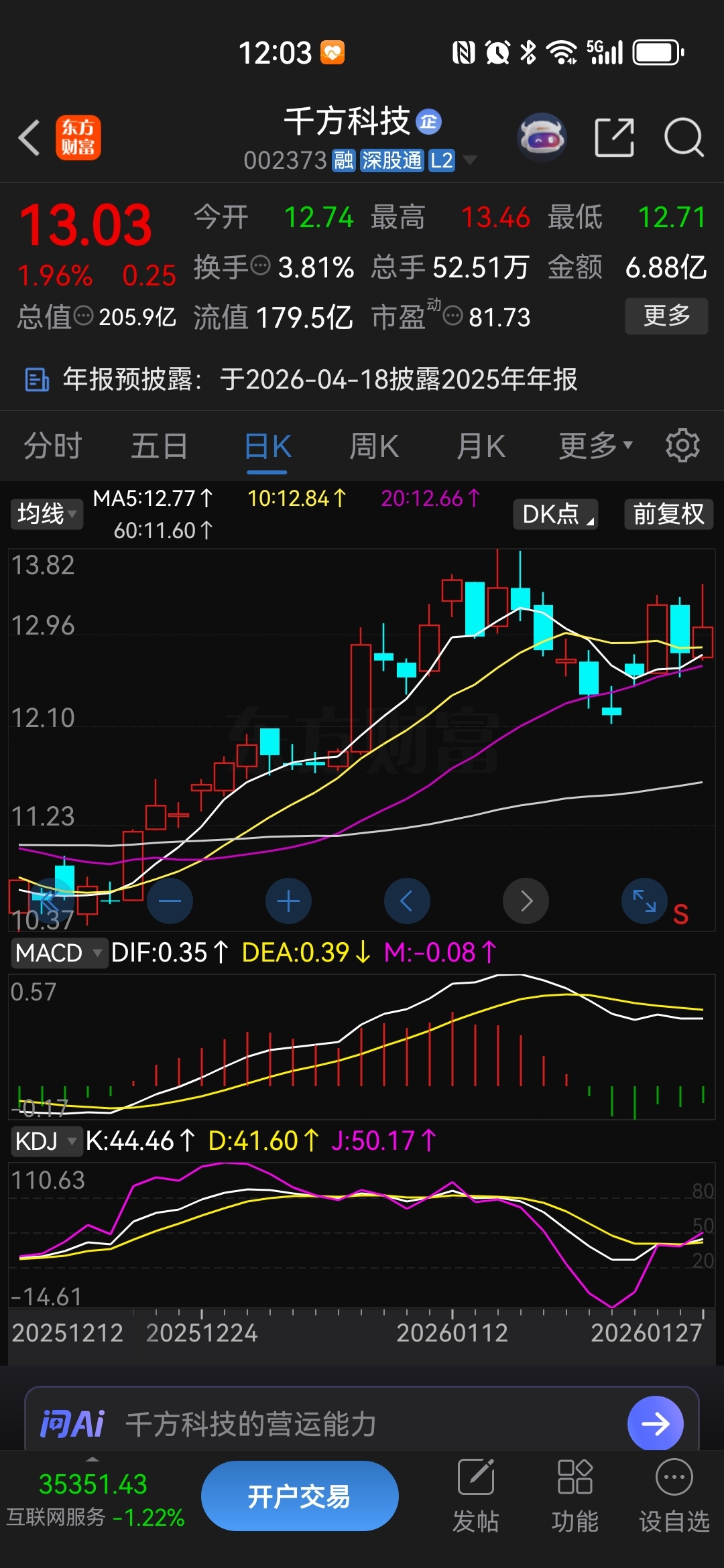Image resolution: width=724 pixels, height=1568 pixels.
Task: Tap the blue enterprise badge beside 千方科技
Action: [x=429, y=121]
